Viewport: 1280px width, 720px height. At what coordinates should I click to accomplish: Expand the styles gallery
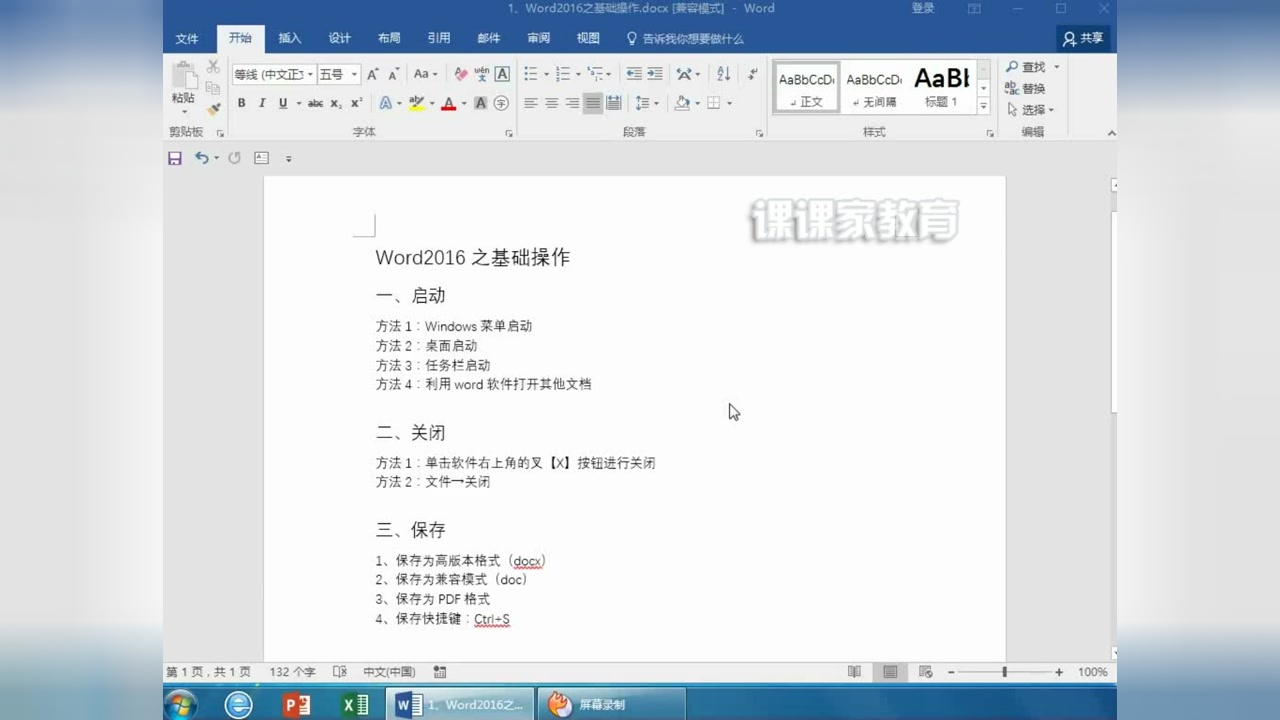pyautogui.click(x=983, y=105)
